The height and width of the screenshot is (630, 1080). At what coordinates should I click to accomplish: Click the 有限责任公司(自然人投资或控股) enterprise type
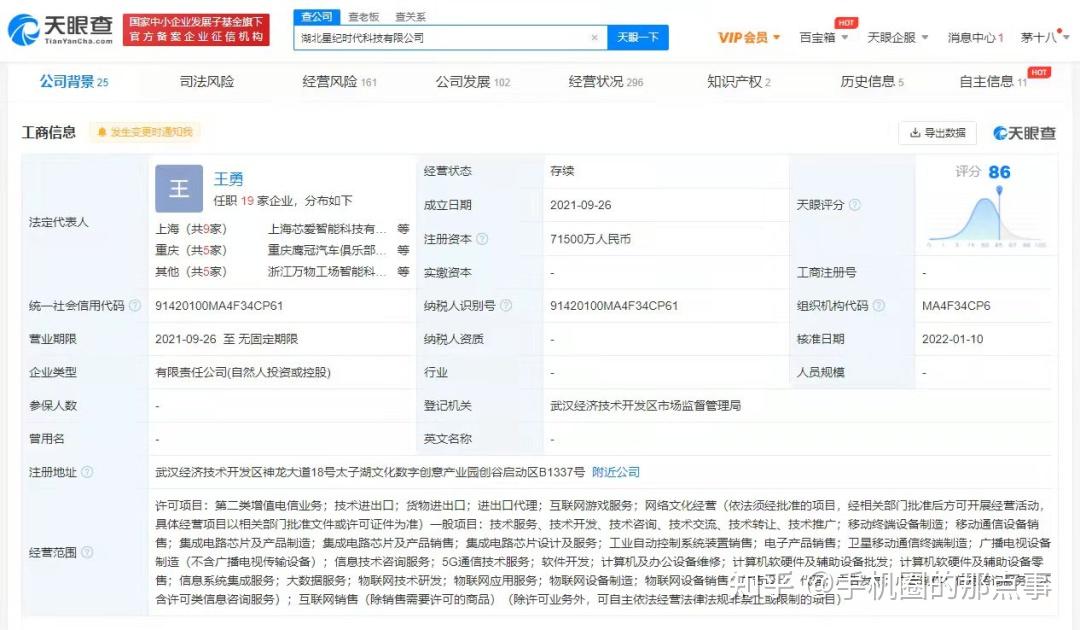click(x=243, y=372)
